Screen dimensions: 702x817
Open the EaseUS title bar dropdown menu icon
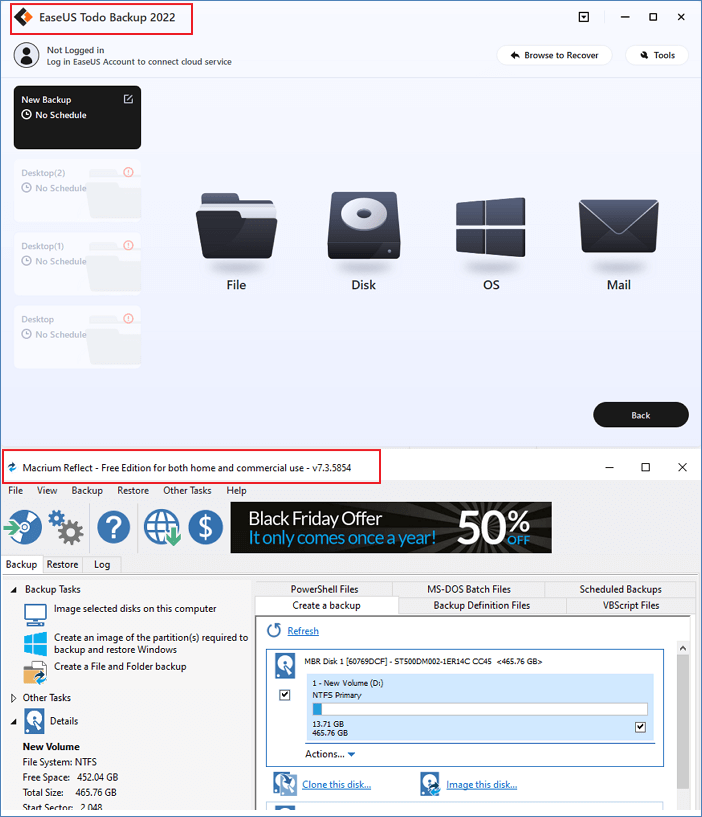[584, 17]
